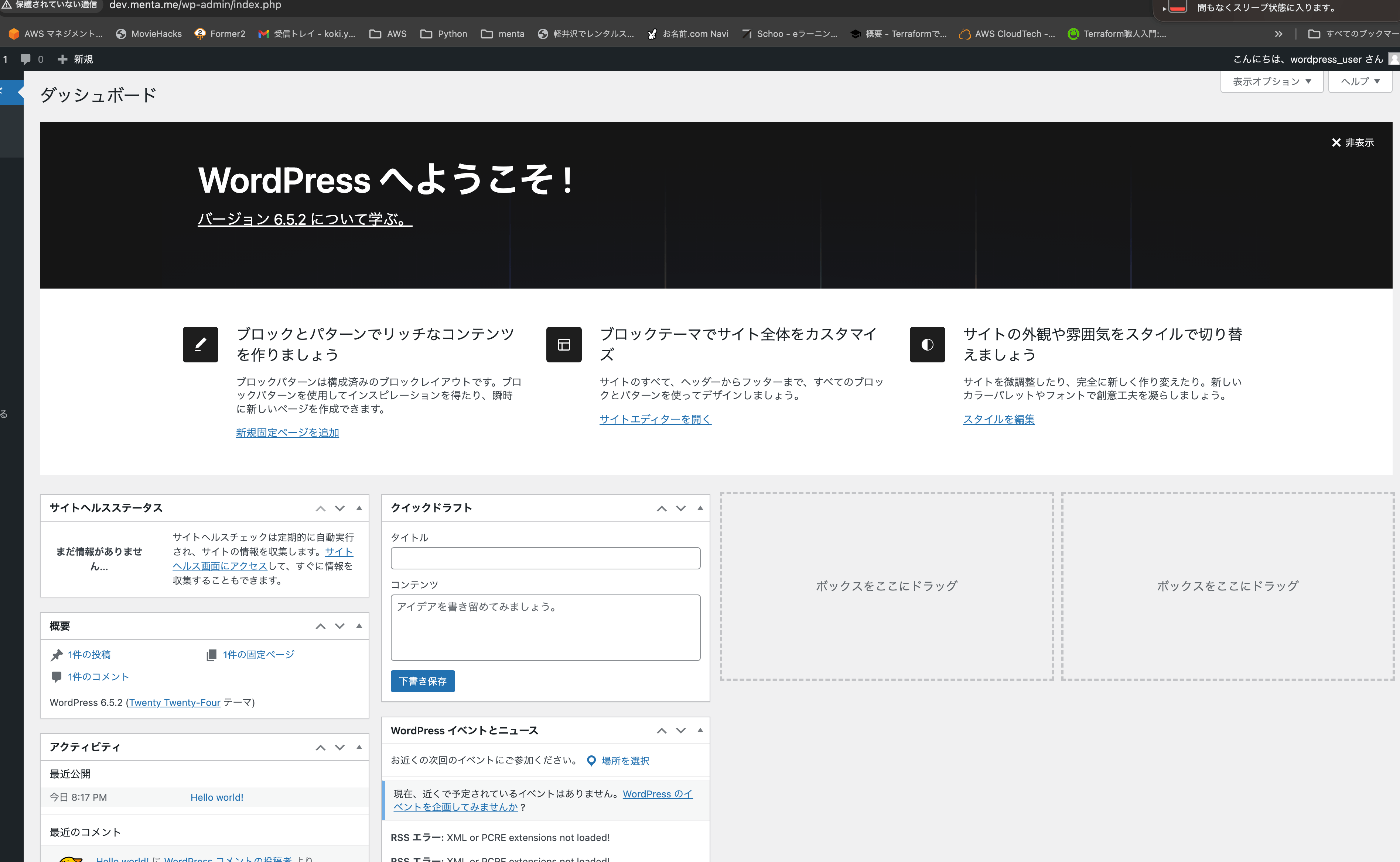Image resolution: width=1400 pixels, height=862 pixels.
Task: Move 概要 widget up
Action: [x=320, y=626]
